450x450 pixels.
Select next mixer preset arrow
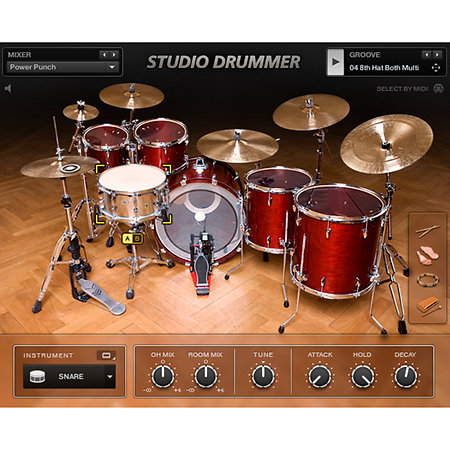click(x=114, y=54)
